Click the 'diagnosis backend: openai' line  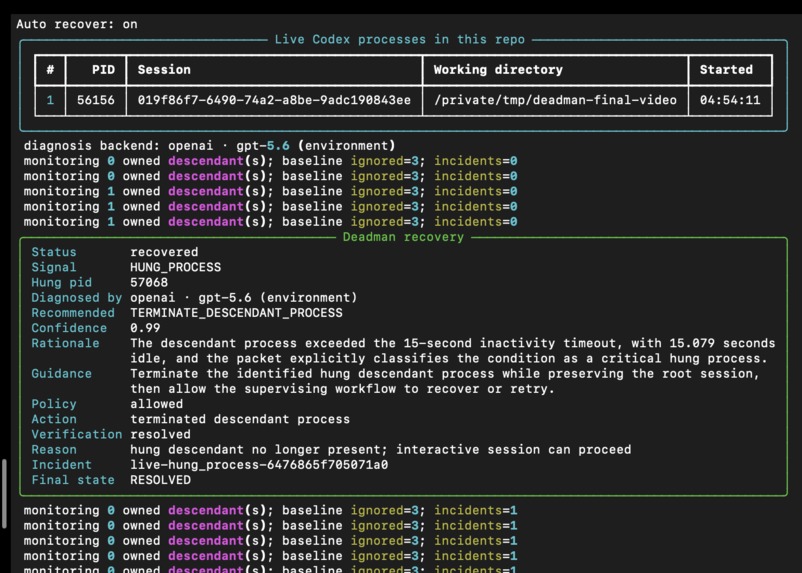[x=209, y=145]
